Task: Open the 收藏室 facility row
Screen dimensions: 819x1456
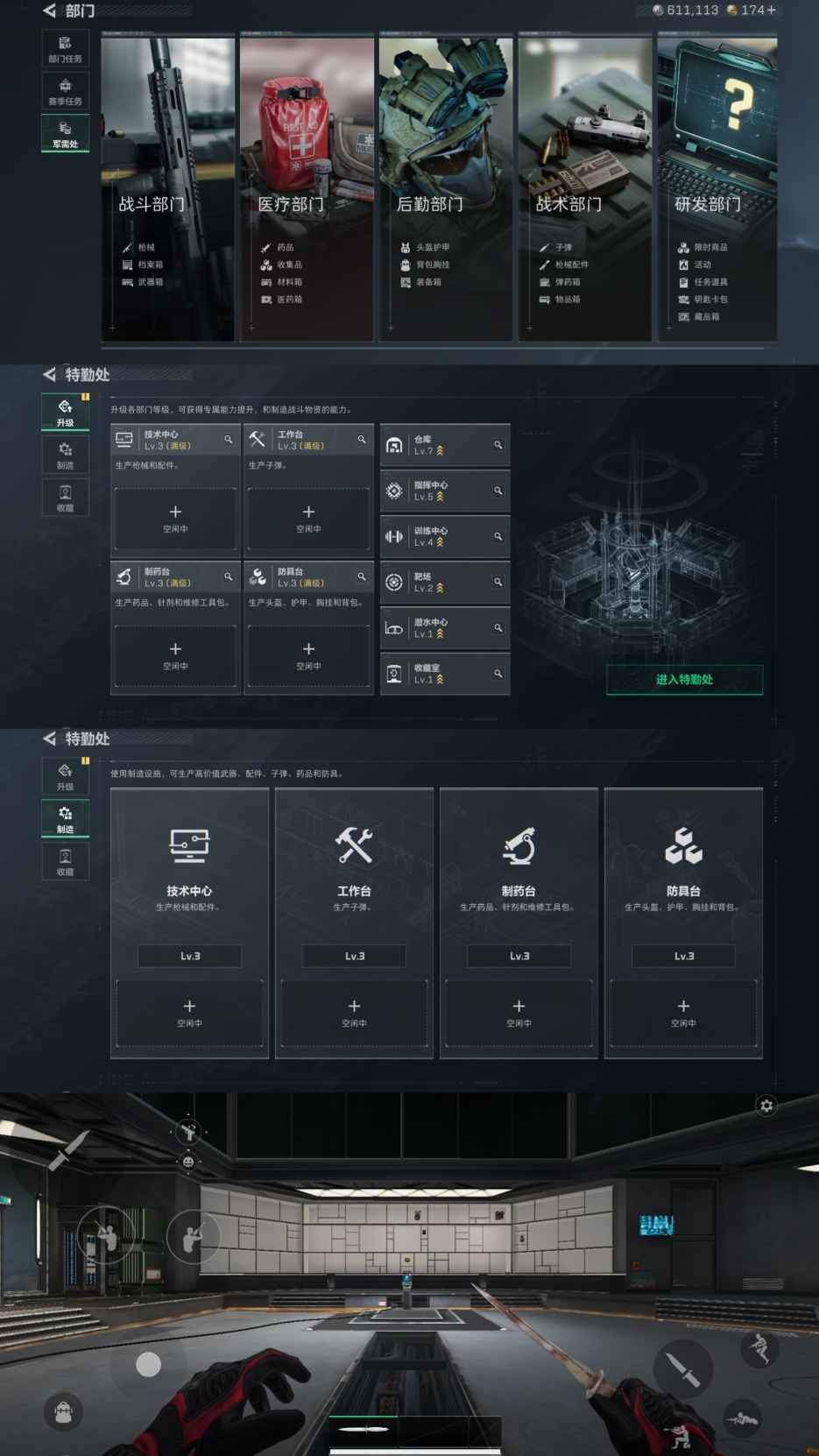Action: [444, 674]
